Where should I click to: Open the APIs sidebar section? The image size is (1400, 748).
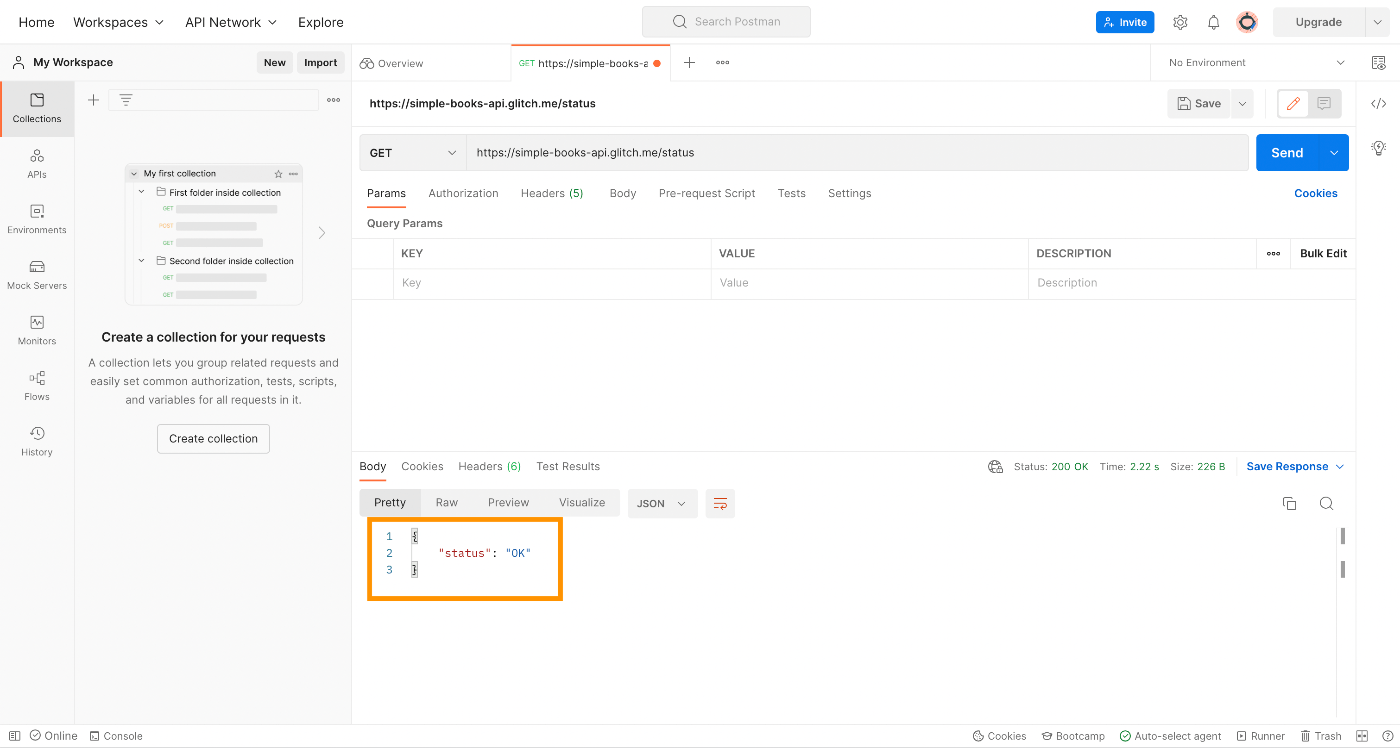pyautogui.click(x=37, y=164)
